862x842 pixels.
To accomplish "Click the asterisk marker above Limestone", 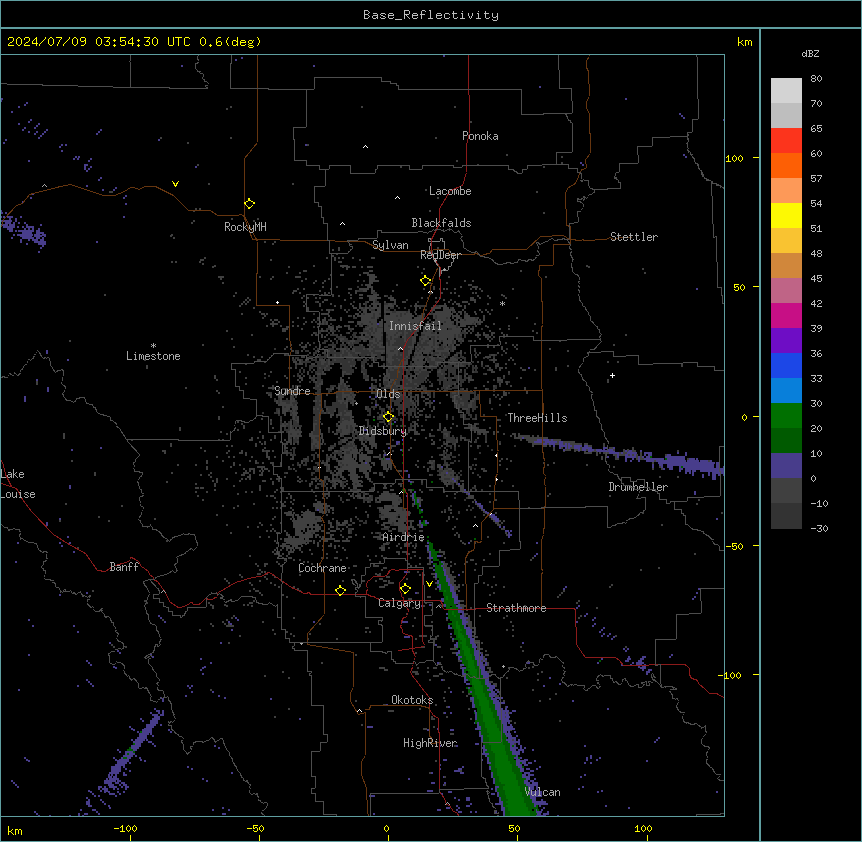I will pos(153,346).
